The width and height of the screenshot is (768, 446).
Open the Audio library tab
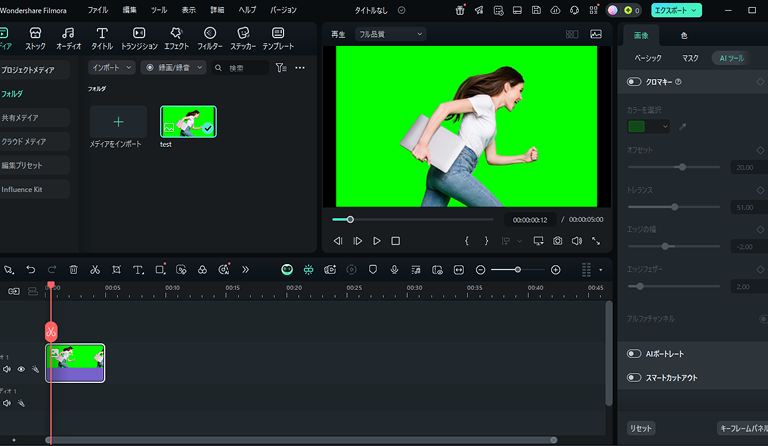point(69,39)
